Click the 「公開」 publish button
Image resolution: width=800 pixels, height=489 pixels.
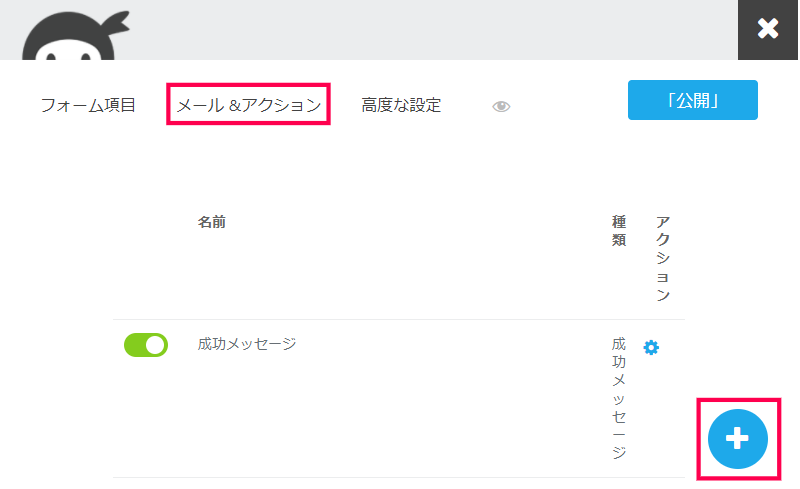[x=692, y=100]
